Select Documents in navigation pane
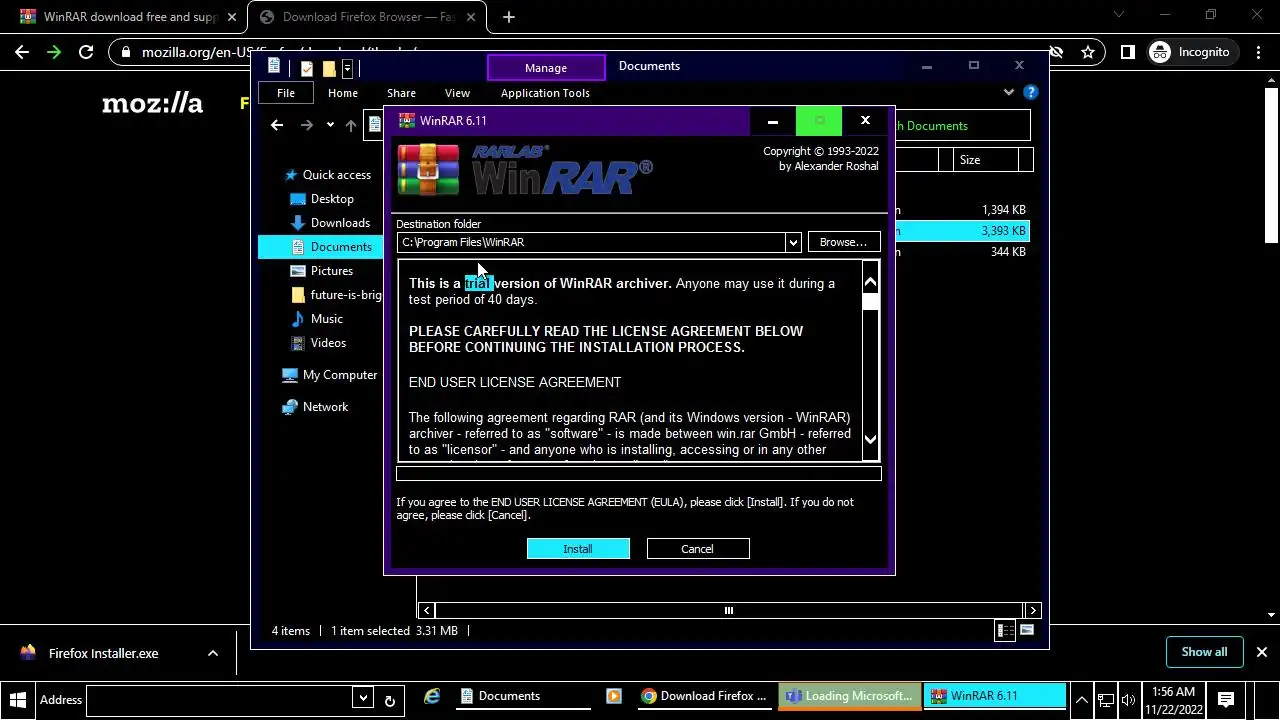 332,247
